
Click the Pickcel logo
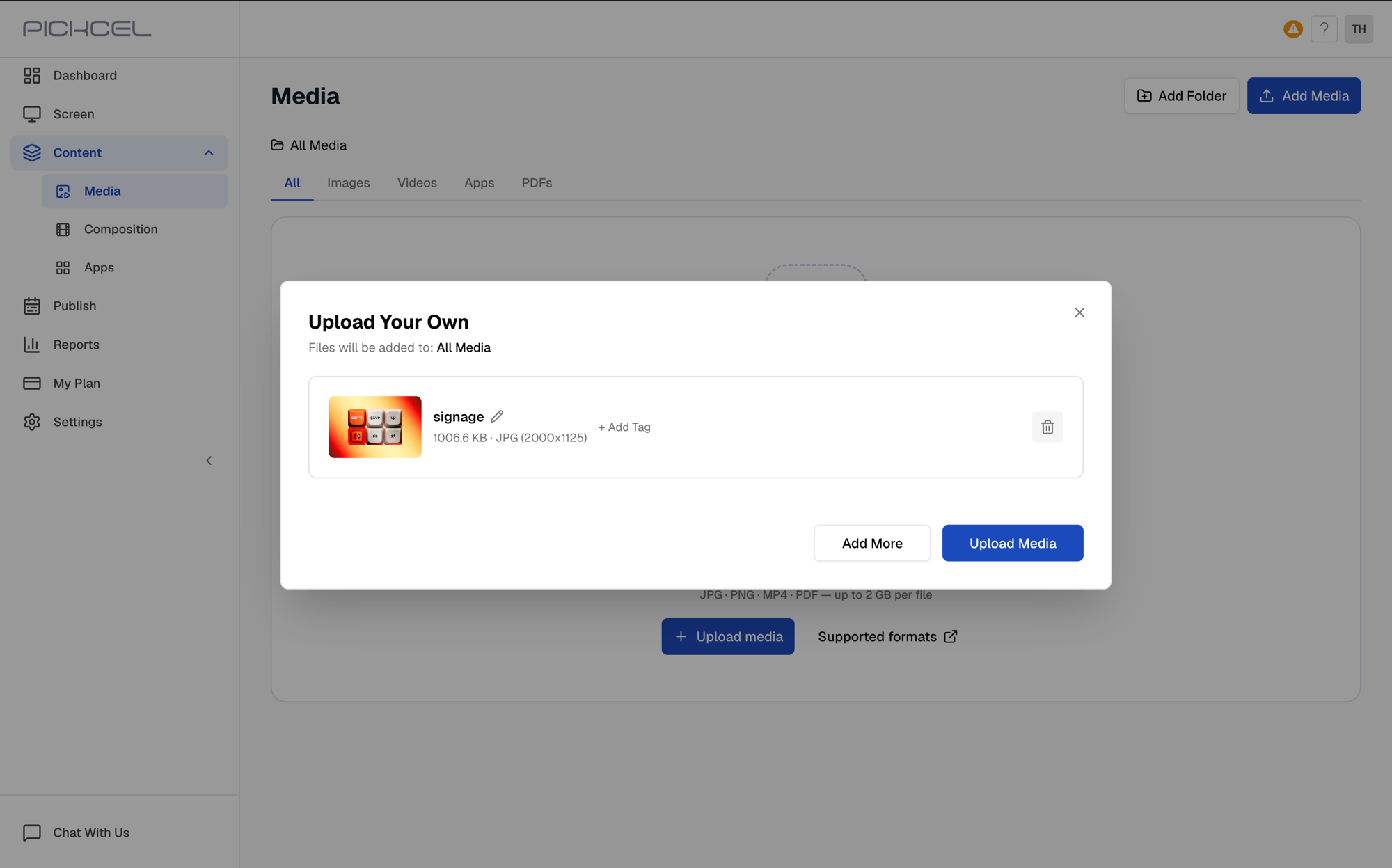[x=87, y=29]
